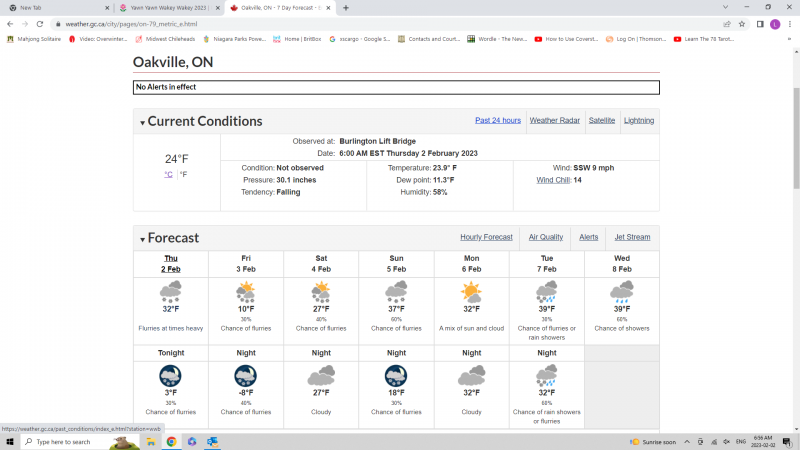Open the Chrome three-dot menu
Screen dimensions: 800x450
790,24
